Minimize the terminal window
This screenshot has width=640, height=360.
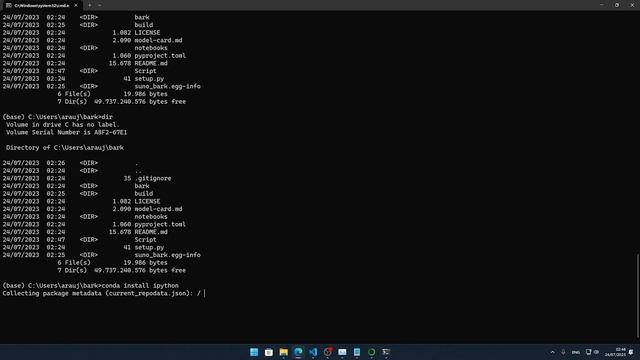(x=602, y=5)
